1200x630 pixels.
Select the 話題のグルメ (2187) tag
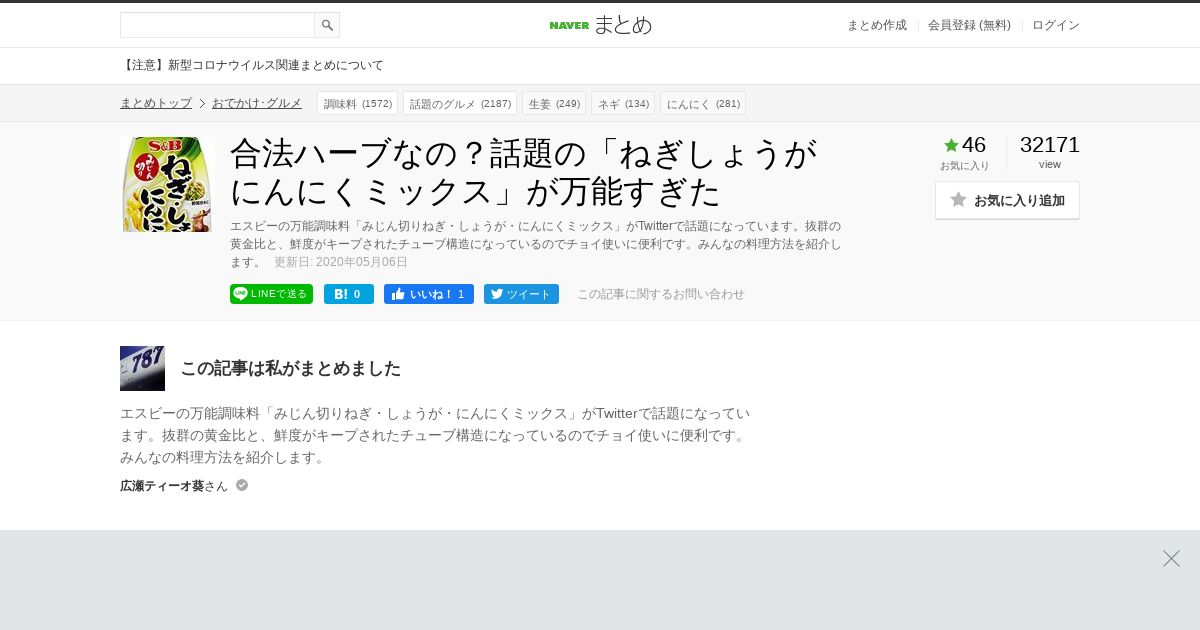460,103
